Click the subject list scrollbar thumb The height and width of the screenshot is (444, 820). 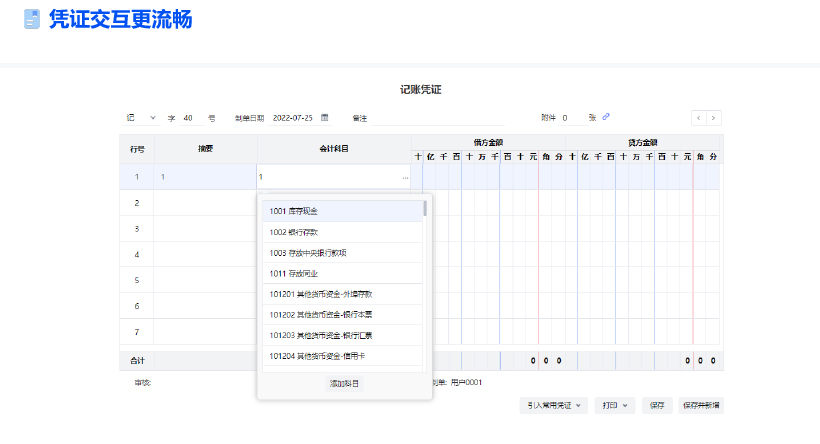(x=425, y=209)
